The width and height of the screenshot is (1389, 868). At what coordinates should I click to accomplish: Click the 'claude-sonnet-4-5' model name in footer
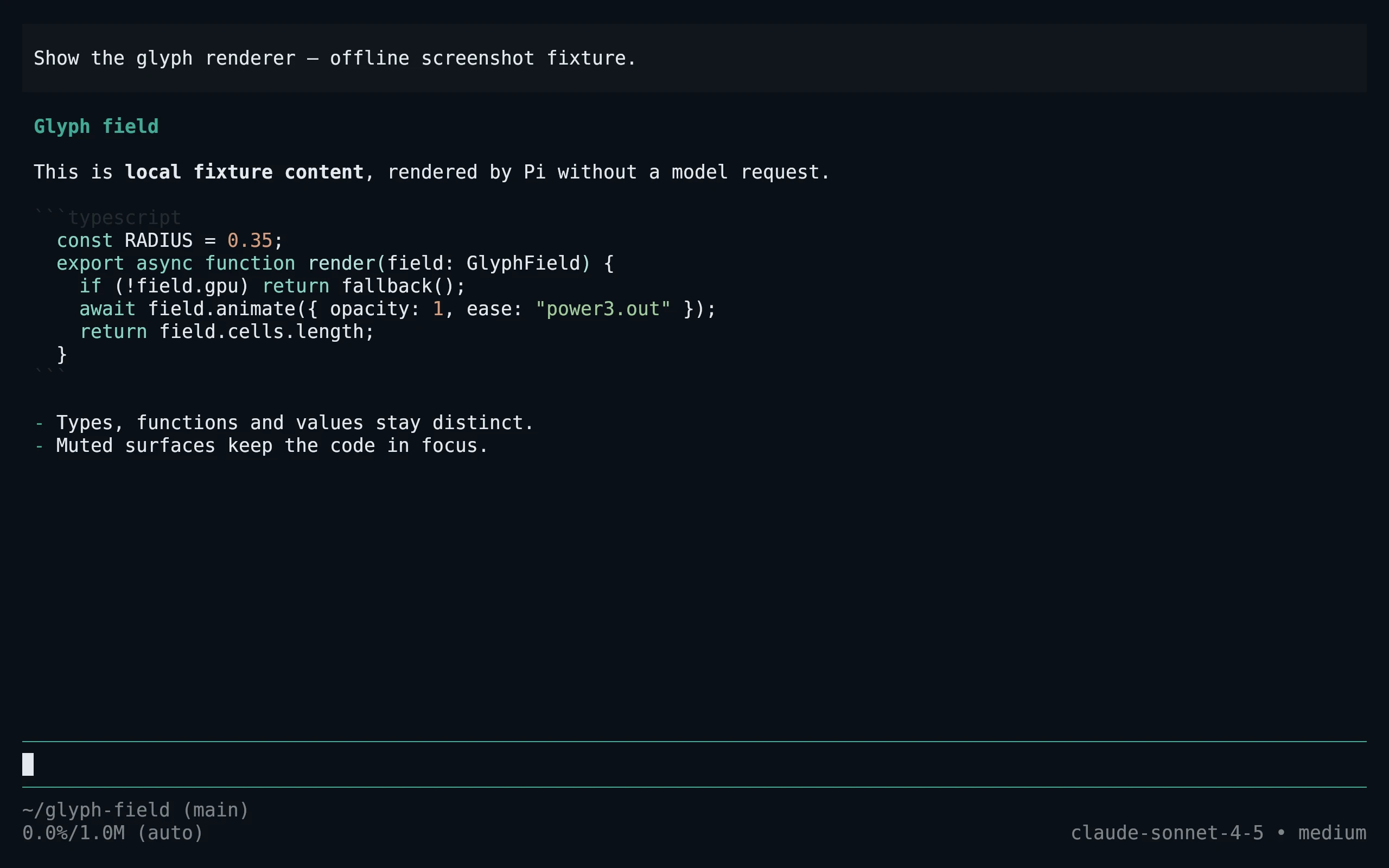[1167, 832]
